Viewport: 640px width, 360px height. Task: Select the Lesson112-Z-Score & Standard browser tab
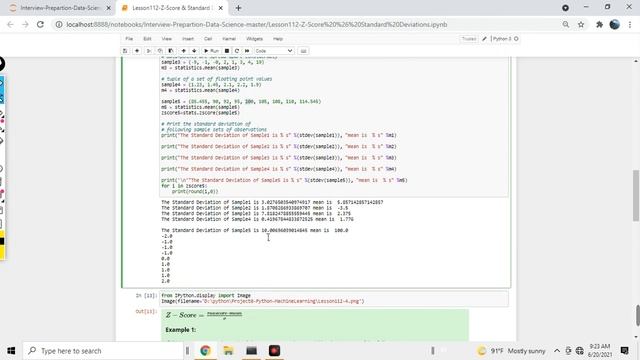[x=171, y=8]
